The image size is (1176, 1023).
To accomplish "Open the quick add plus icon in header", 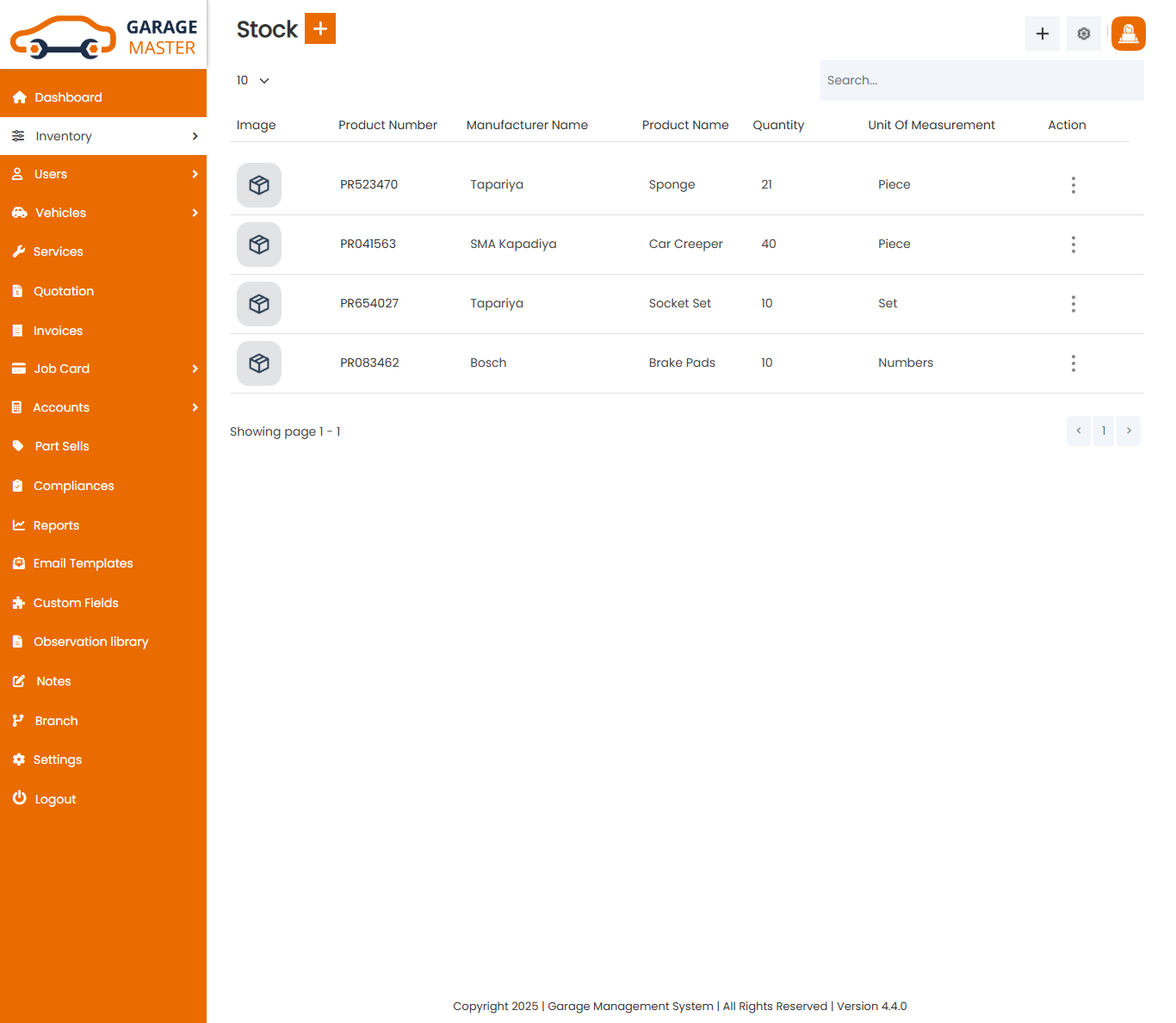I will coord(1042,34).
